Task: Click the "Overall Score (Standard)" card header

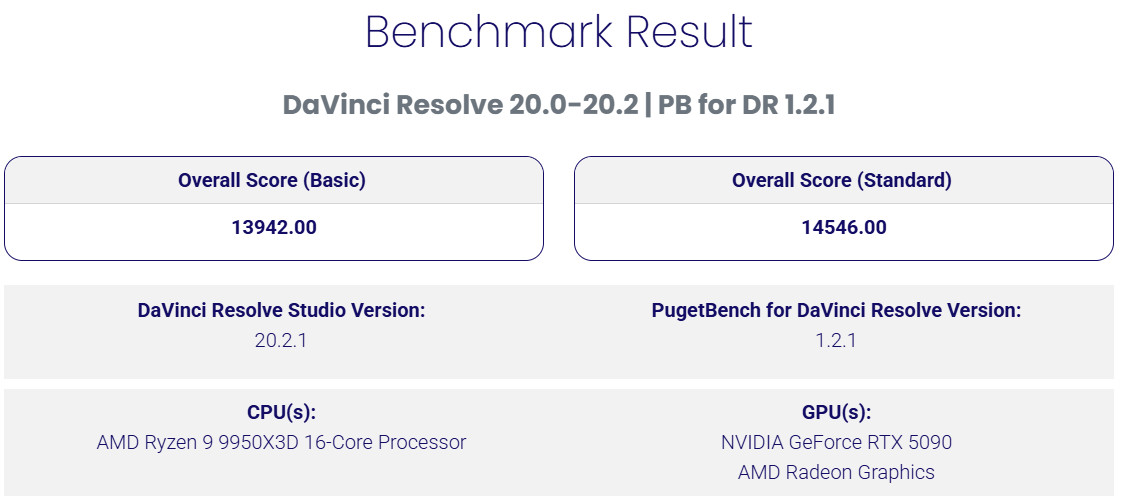Action: tap(842, 181)
